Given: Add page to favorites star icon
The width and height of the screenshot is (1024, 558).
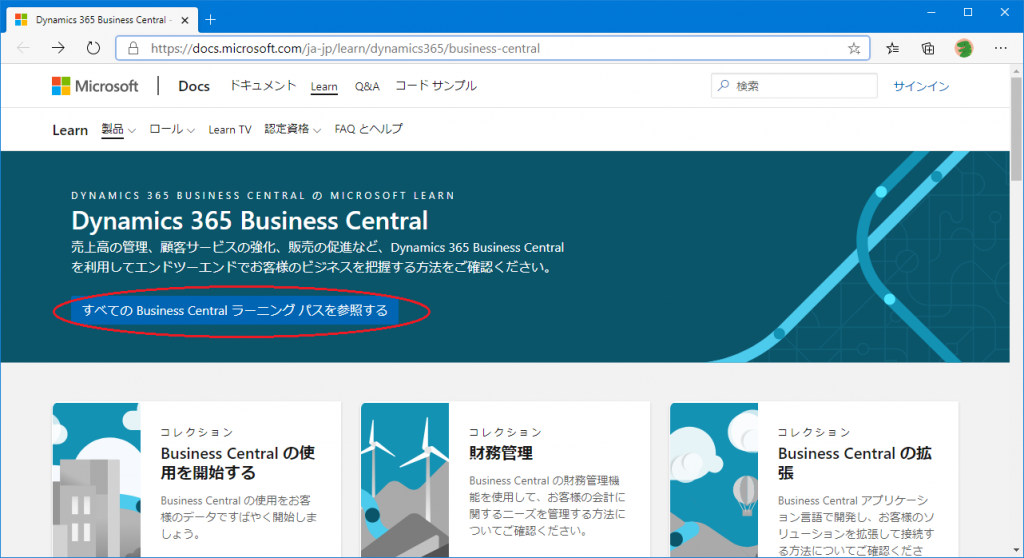Looking at the screenshot, I should [x=854, y=48].
